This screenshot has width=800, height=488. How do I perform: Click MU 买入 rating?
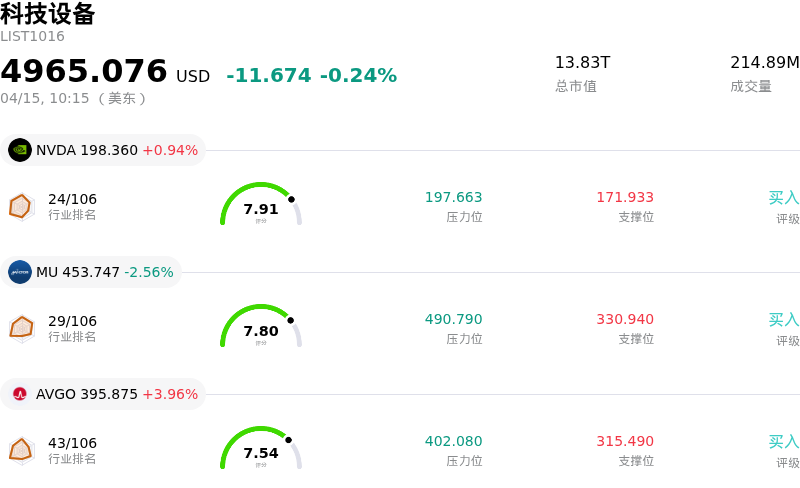pos(783,320)
